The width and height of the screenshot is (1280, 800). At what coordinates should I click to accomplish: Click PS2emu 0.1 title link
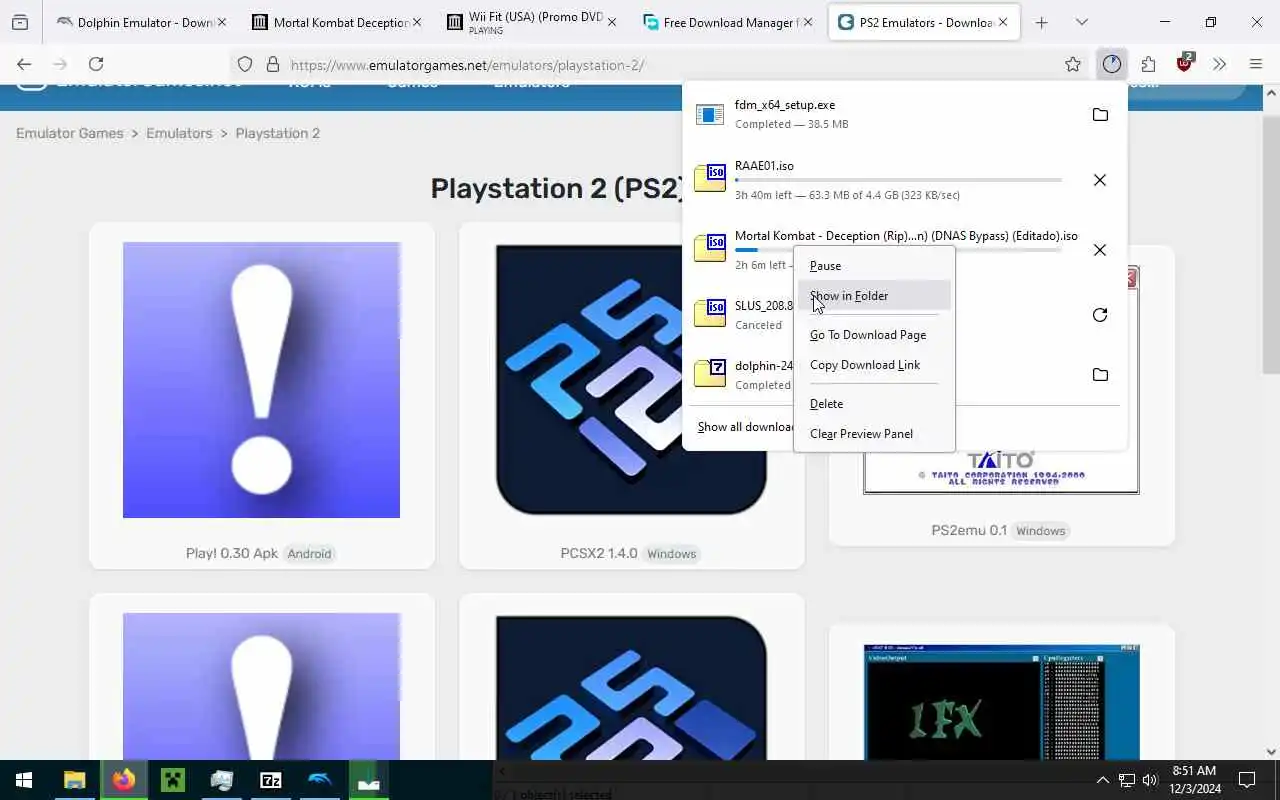pos(969,530)
